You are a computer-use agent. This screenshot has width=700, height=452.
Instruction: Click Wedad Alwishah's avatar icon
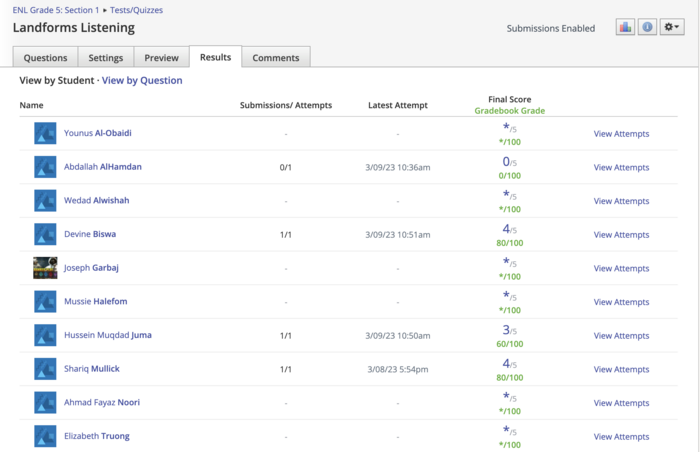tap(45, 200)
